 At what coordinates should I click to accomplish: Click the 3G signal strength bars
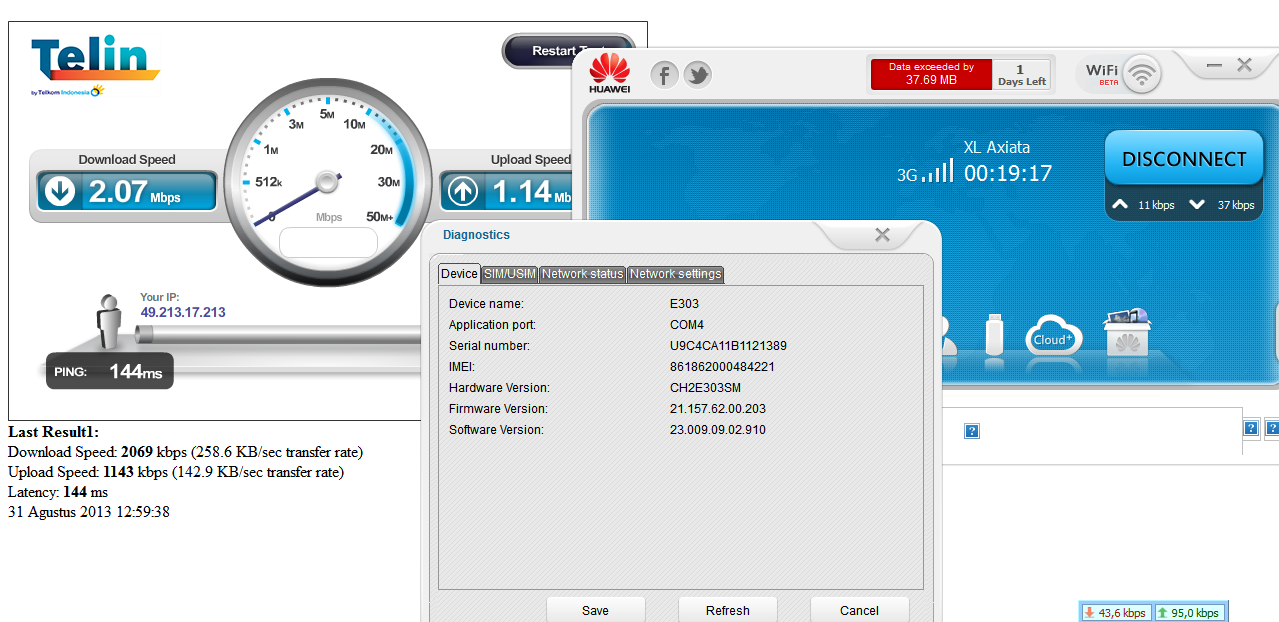(x=935, y=171)
